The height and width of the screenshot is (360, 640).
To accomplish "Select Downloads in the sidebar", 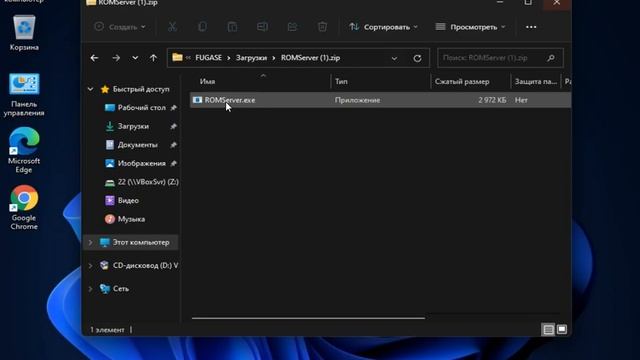I will (133, 127).
